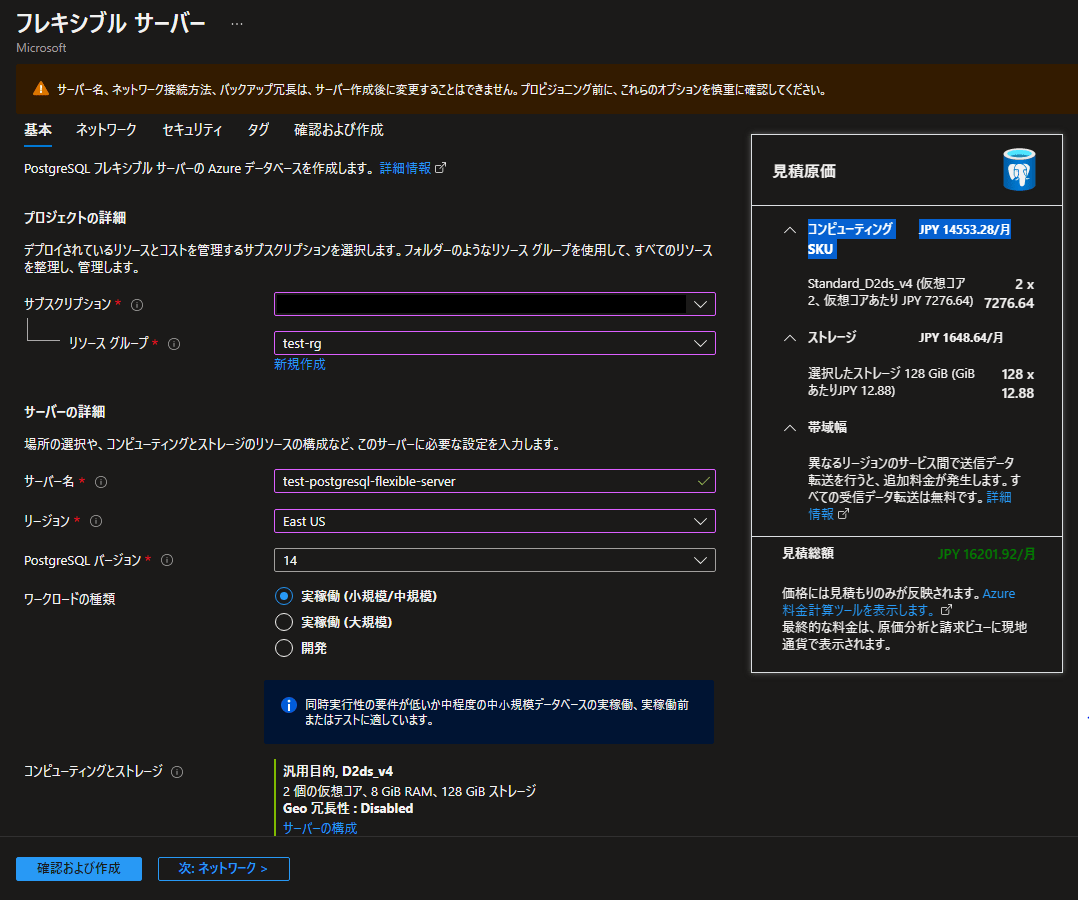Viewport: 1089px width, 900px height.
Task: Click info icon next to コンピューティングとストレージ
Action: click(x=178, y=772)
